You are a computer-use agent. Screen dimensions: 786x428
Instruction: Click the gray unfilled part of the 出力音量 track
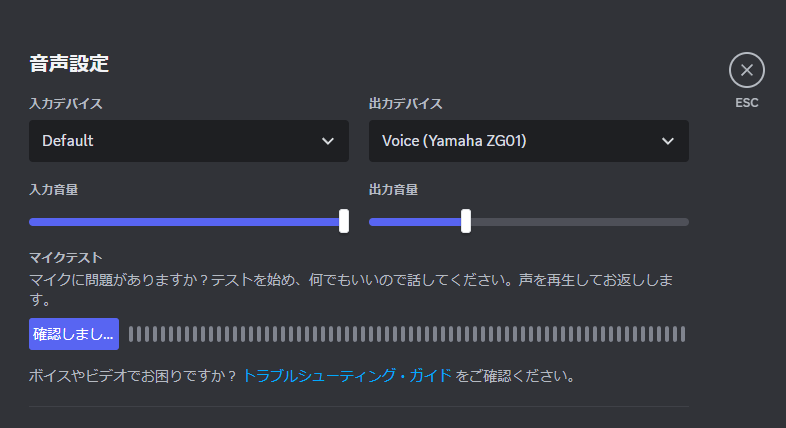pyautogui.click(x=580, y=221)
